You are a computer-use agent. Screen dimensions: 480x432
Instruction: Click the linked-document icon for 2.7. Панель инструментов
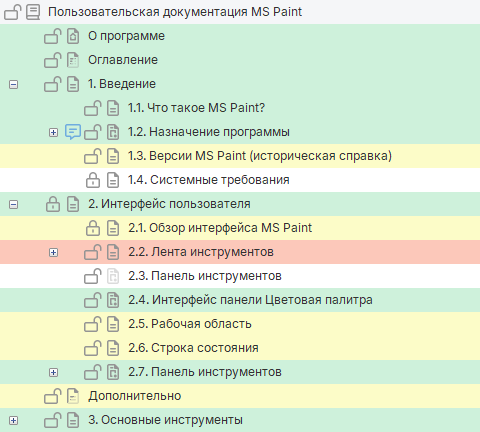113,372
